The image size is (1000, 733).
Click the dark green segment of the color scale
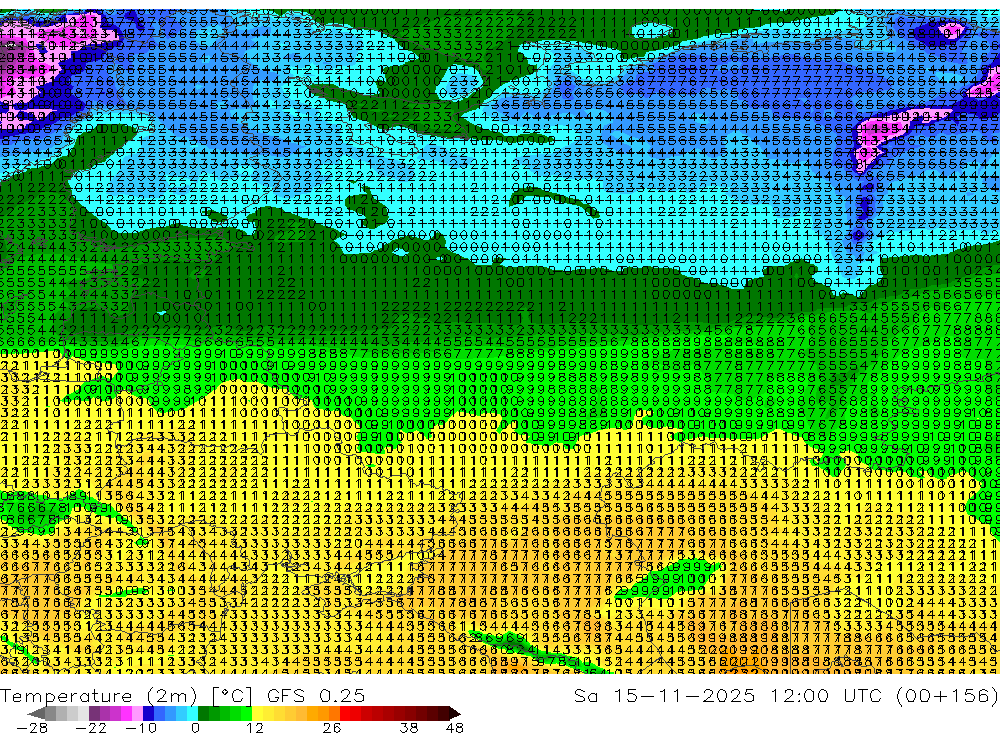coord(203,713)
